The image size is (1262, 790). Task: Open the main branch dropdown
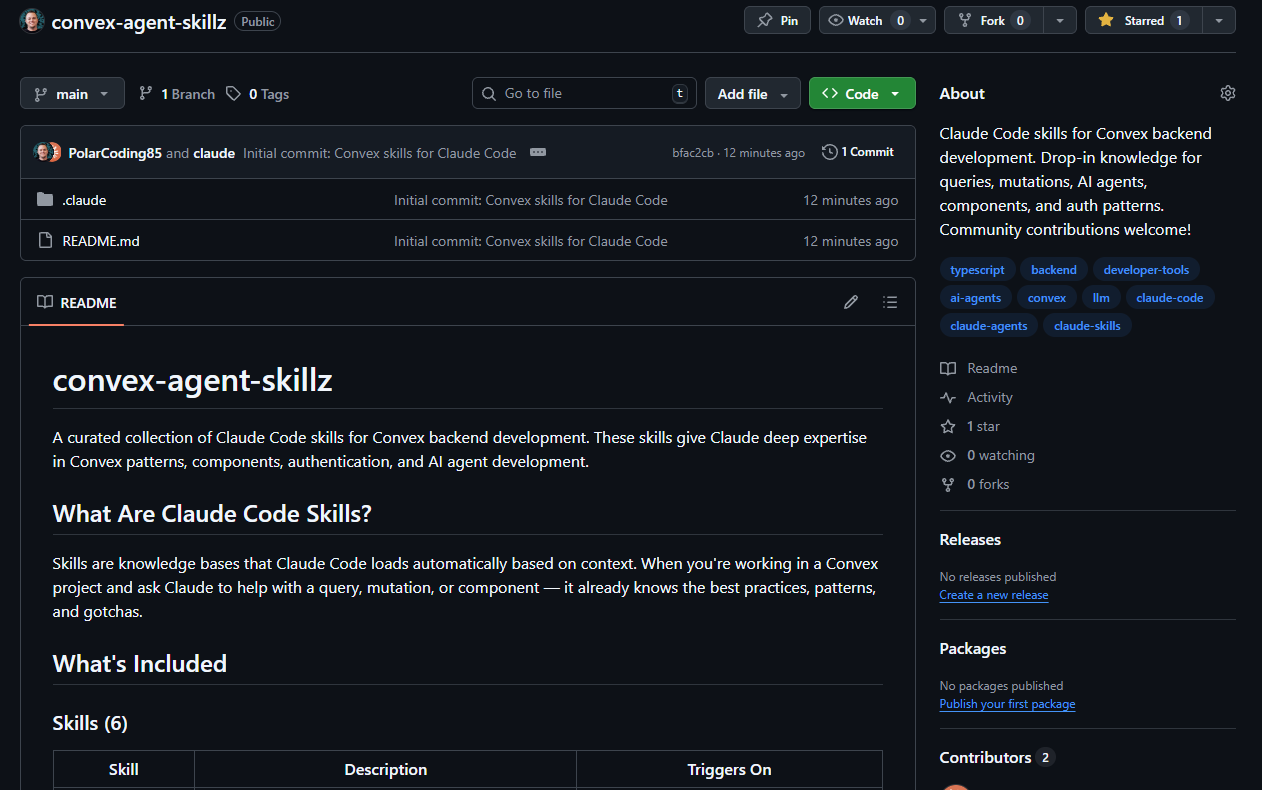(71, 93)
